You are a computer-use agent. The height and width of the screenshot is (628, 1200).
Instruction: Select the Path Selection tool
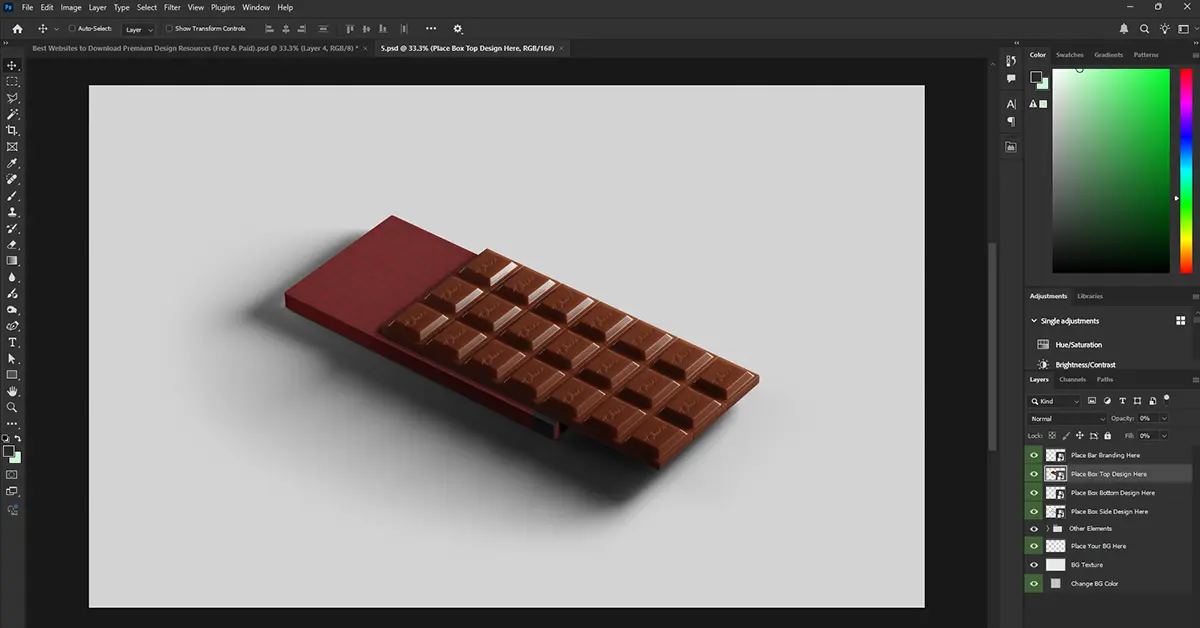[x=12, y=358]
